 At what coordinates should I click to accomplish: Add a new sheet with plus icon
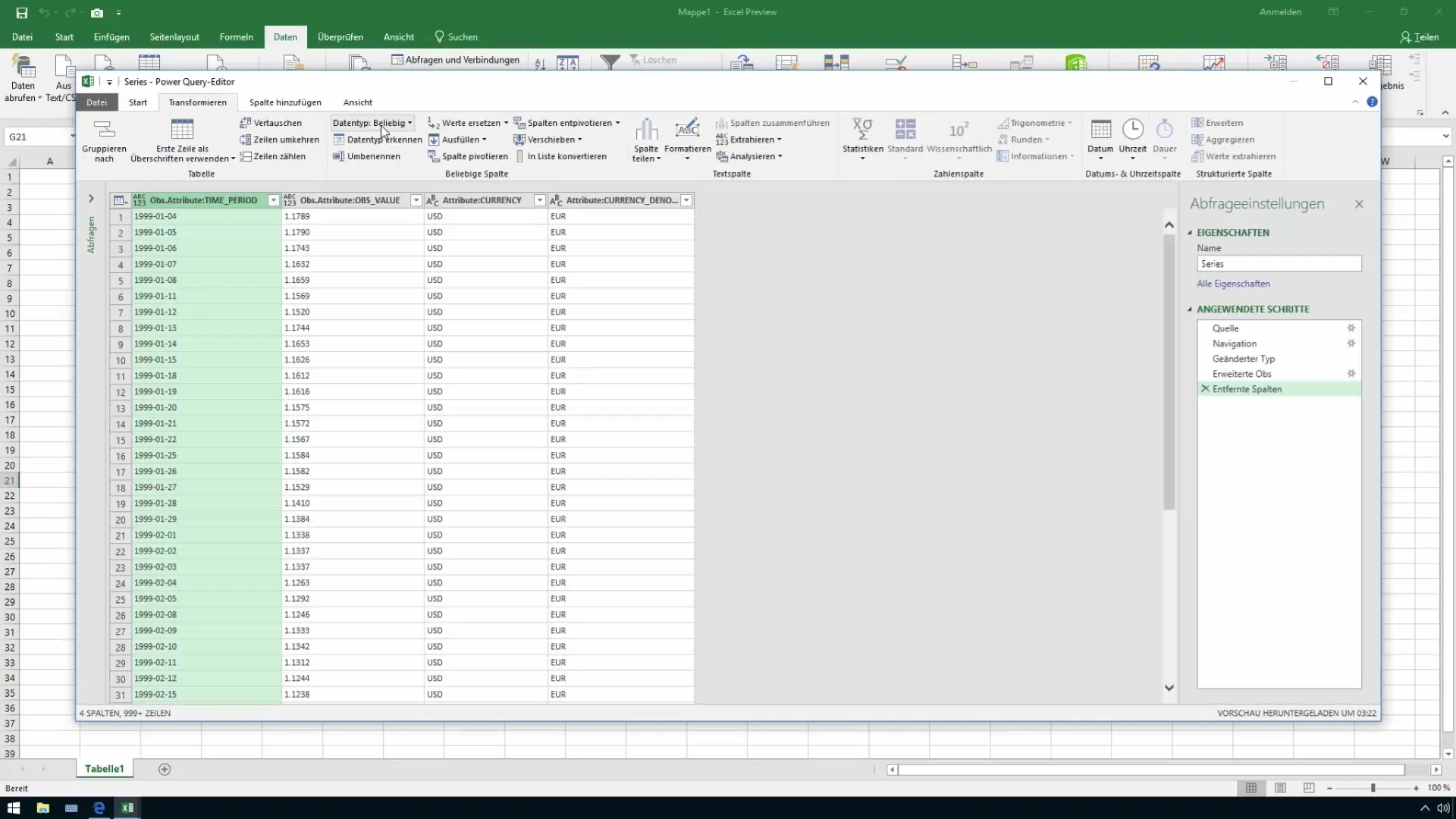pos(165,769)
